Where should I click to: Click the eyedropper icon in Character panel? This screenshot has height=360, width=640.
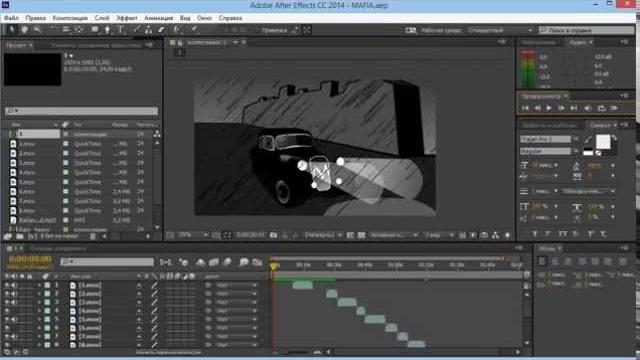[587, 140]
